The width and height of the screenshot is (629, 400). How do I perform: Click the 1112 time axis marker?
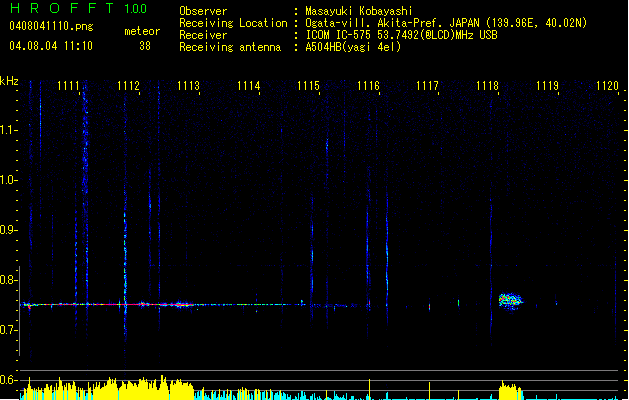click(128, 86)
